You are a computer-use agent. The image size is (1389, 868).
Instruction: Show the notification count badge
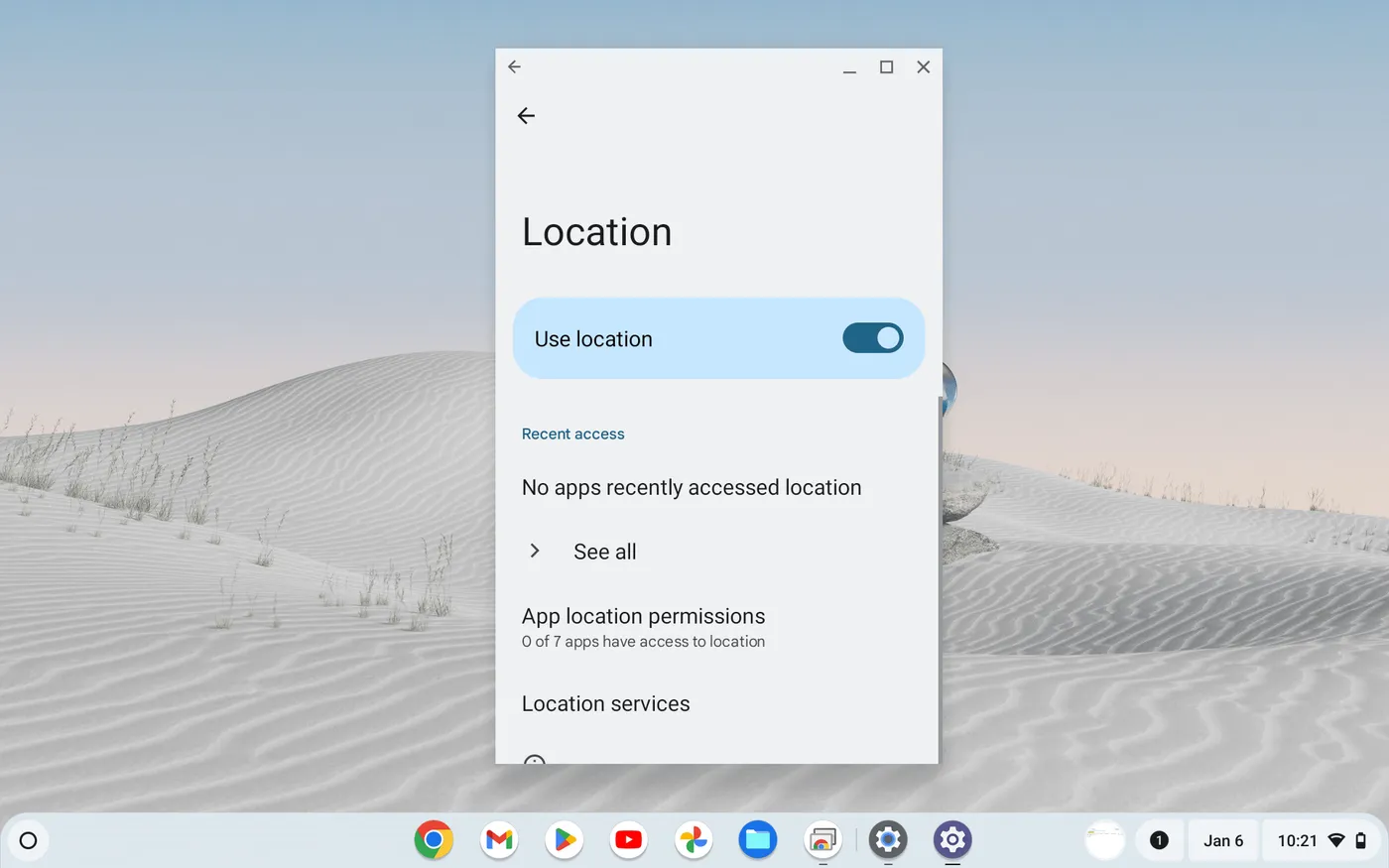(x=1158, y=840)
